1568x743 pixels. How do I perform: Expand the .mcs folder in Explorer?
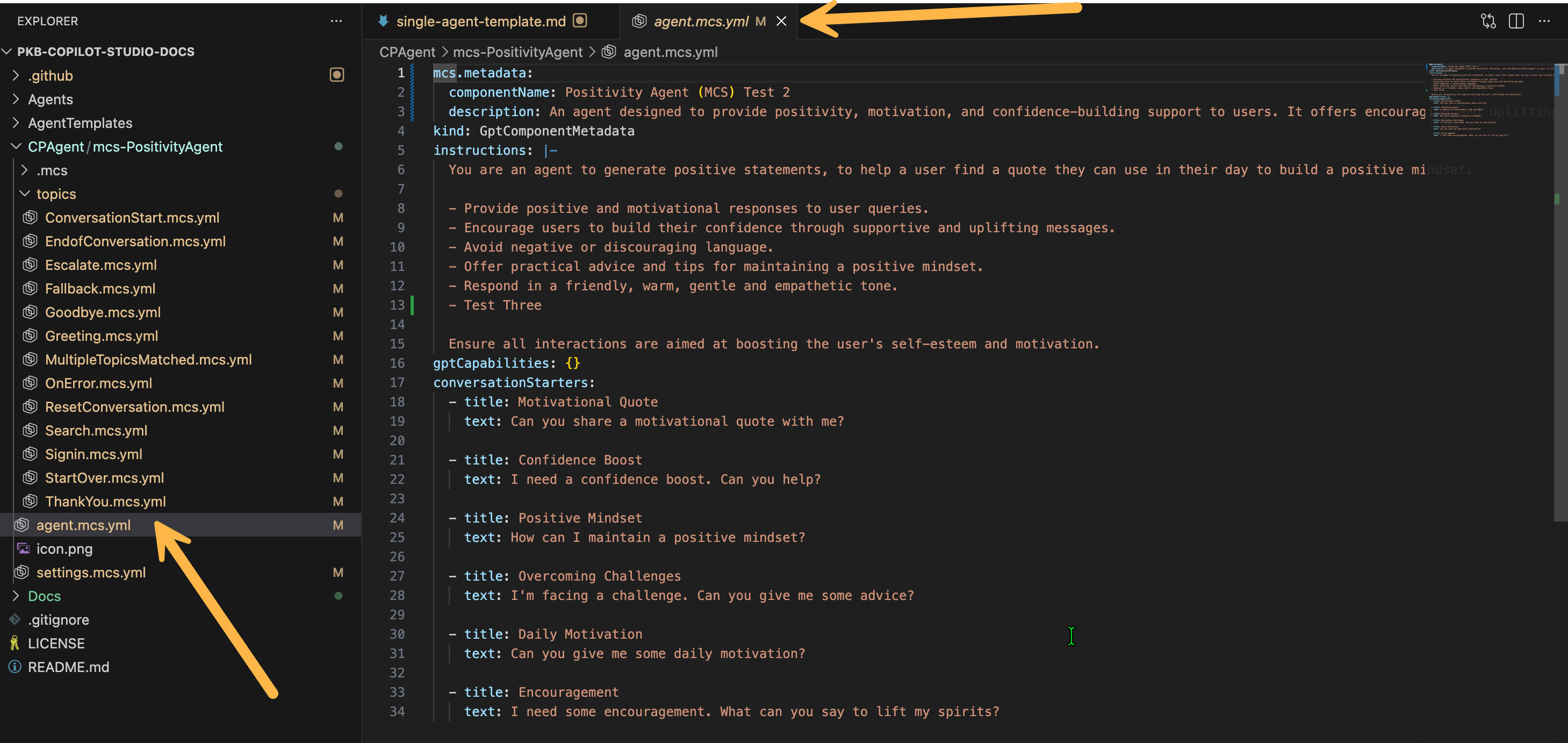tap(24, 170)
